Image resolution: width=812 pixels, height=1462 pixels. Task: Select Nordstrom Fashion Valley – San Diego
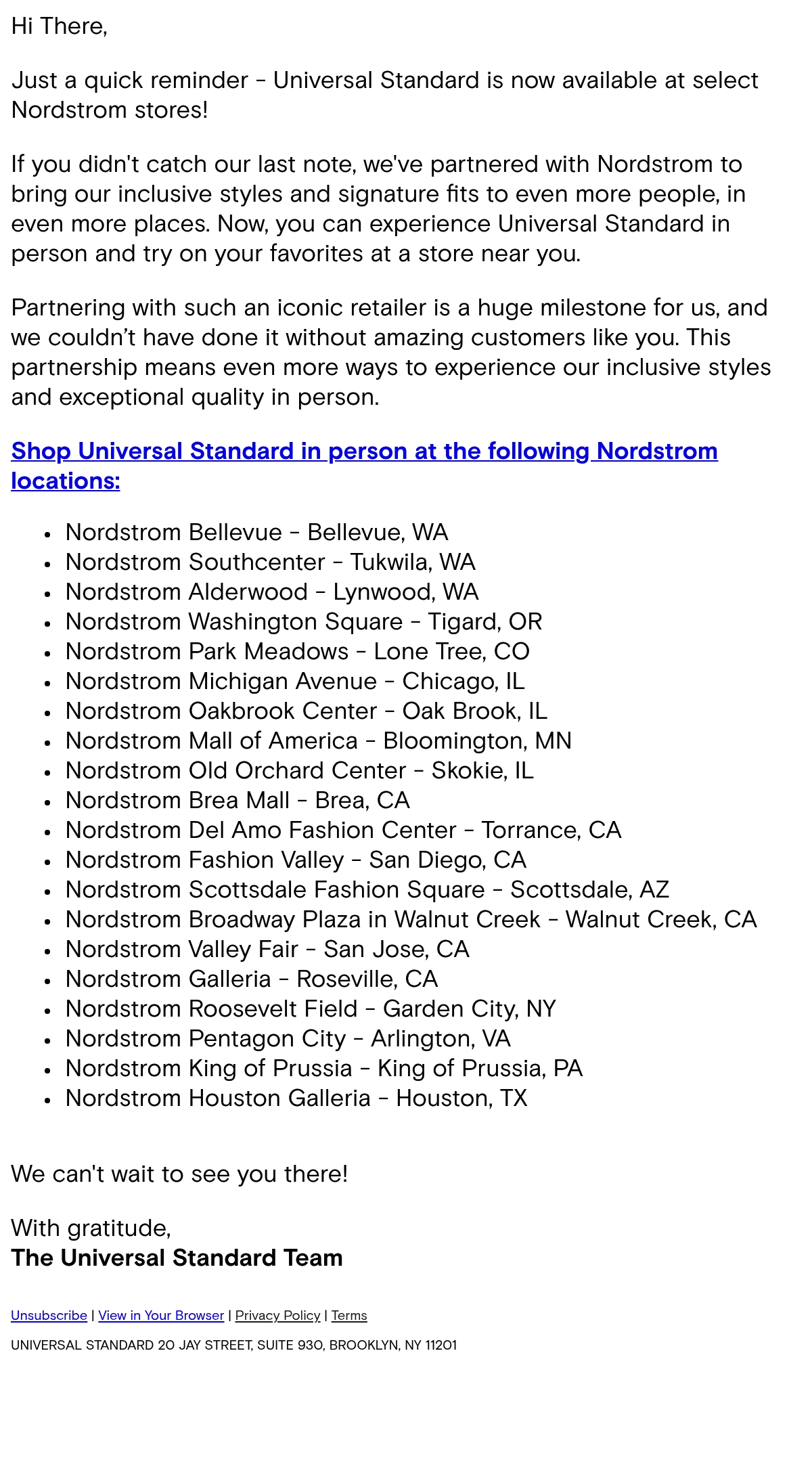296,860
